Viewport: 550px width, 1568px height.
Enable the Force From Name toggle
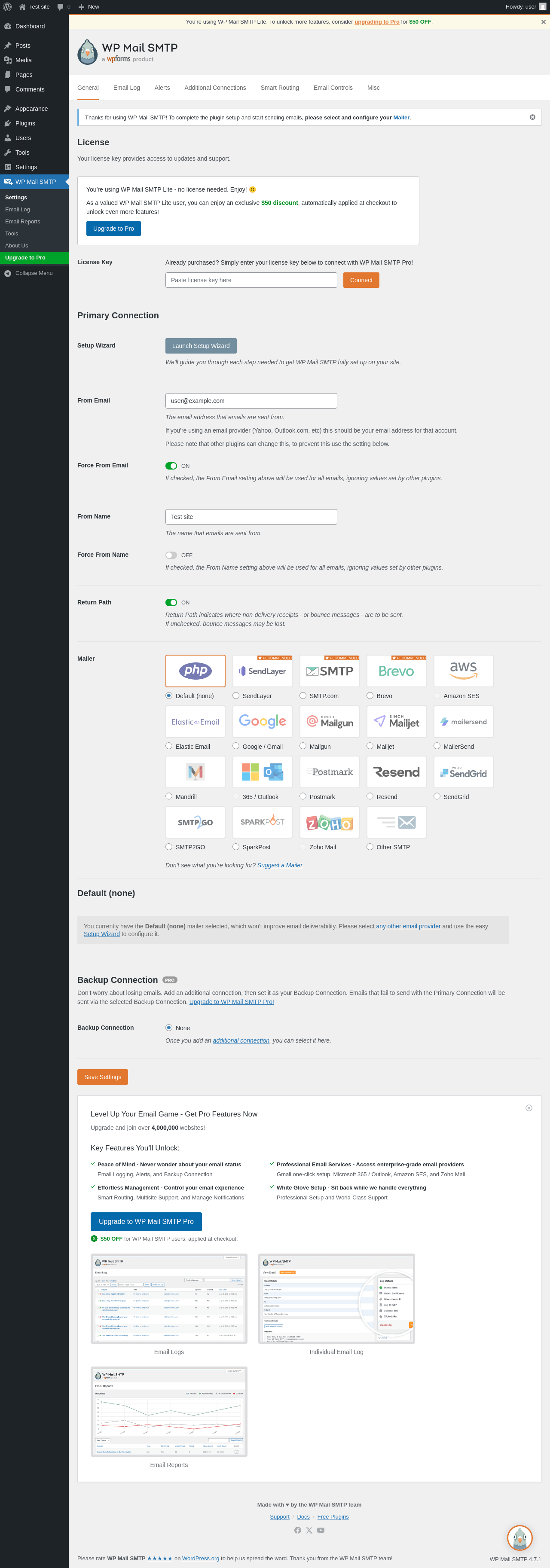pyautogui.click(x=171, y=555)
